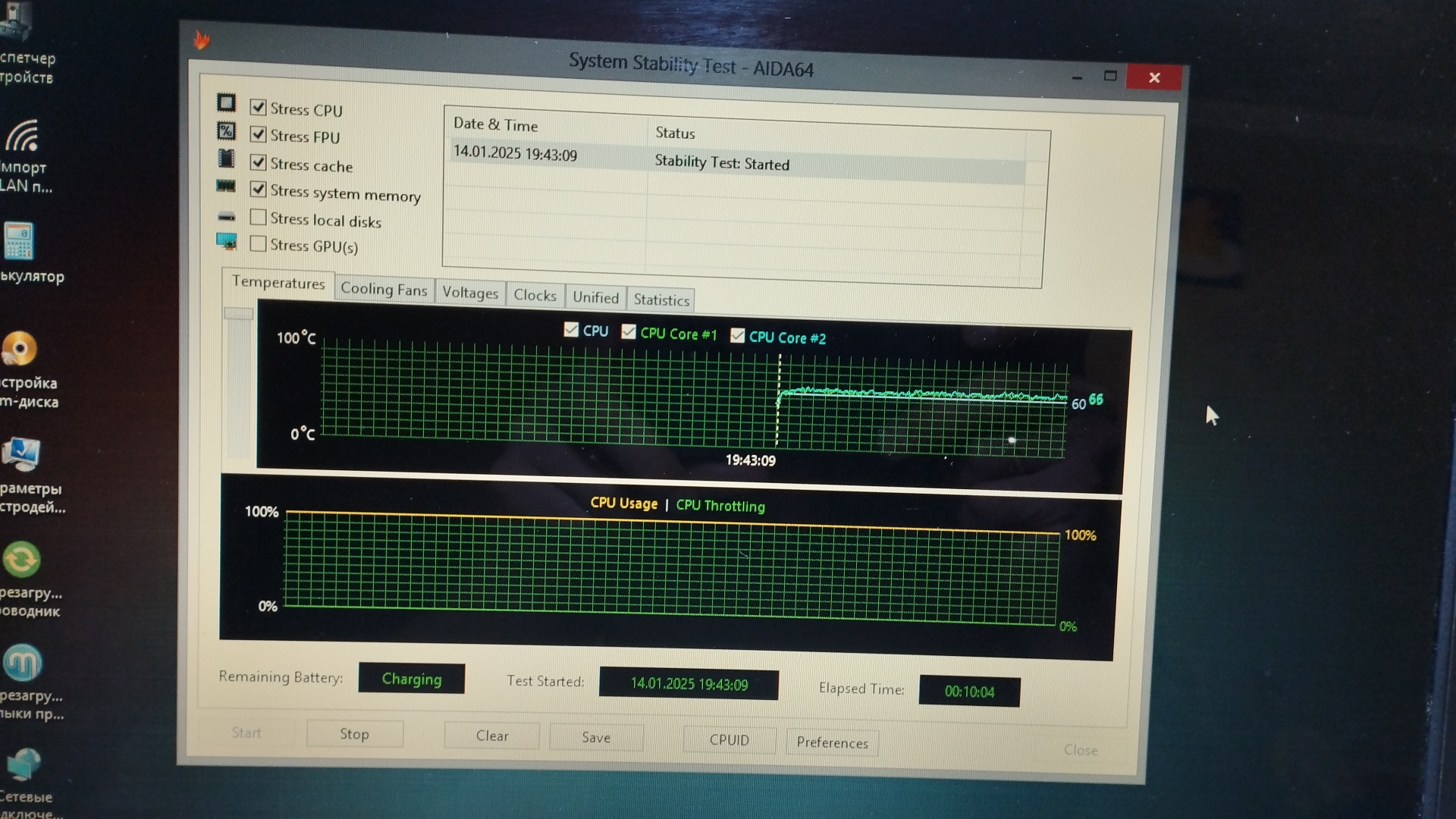Click the CPU Usage graph label
The width and height of the screenshot is (1456, 819).
click(x=623, y=504)
